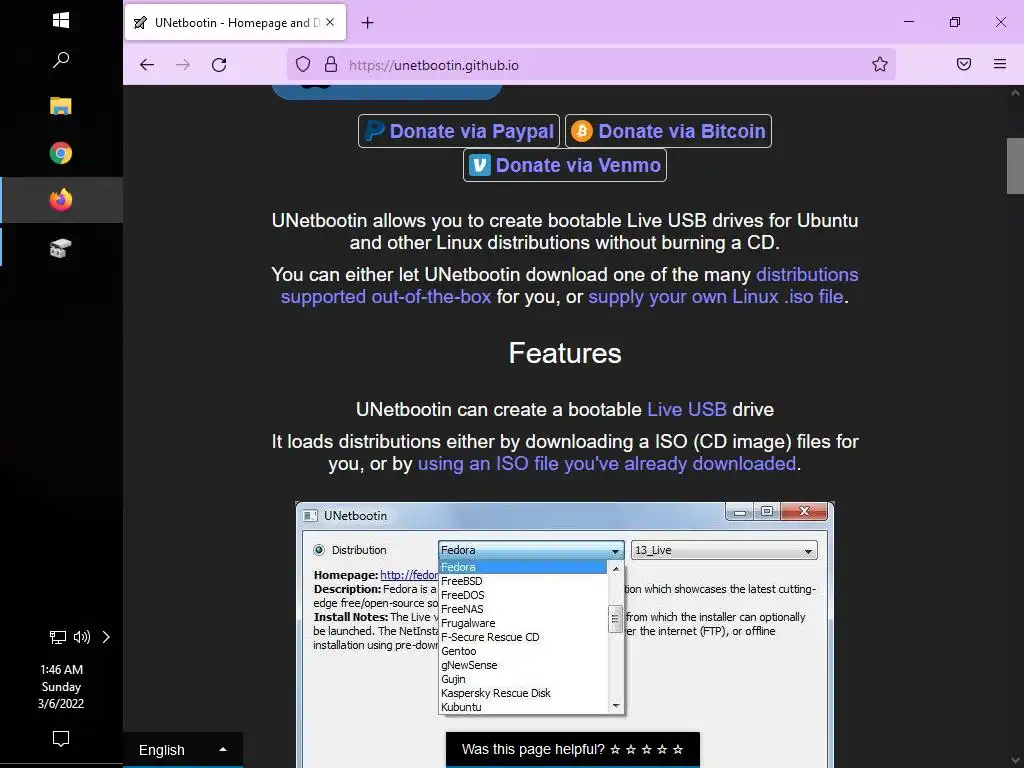Click the Venmo logo icon

479,165
